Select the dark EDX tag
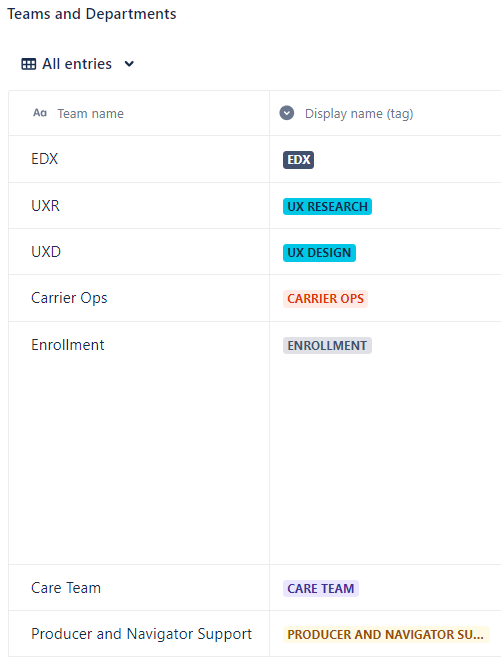Viewport: 501px width, 657px height. tap(298, 160)
